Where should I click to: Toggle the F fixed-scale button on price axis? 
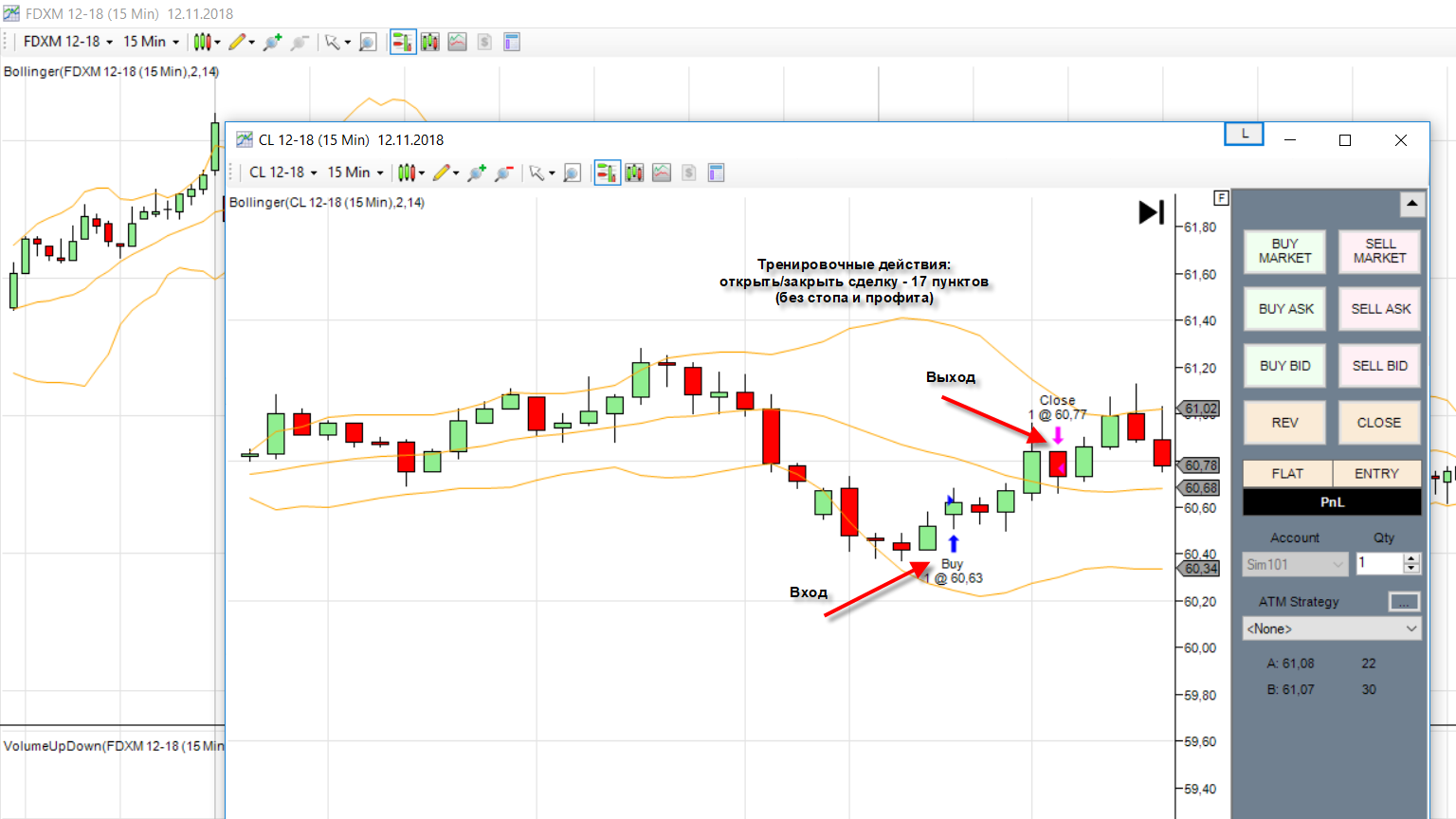(1221, 197)
